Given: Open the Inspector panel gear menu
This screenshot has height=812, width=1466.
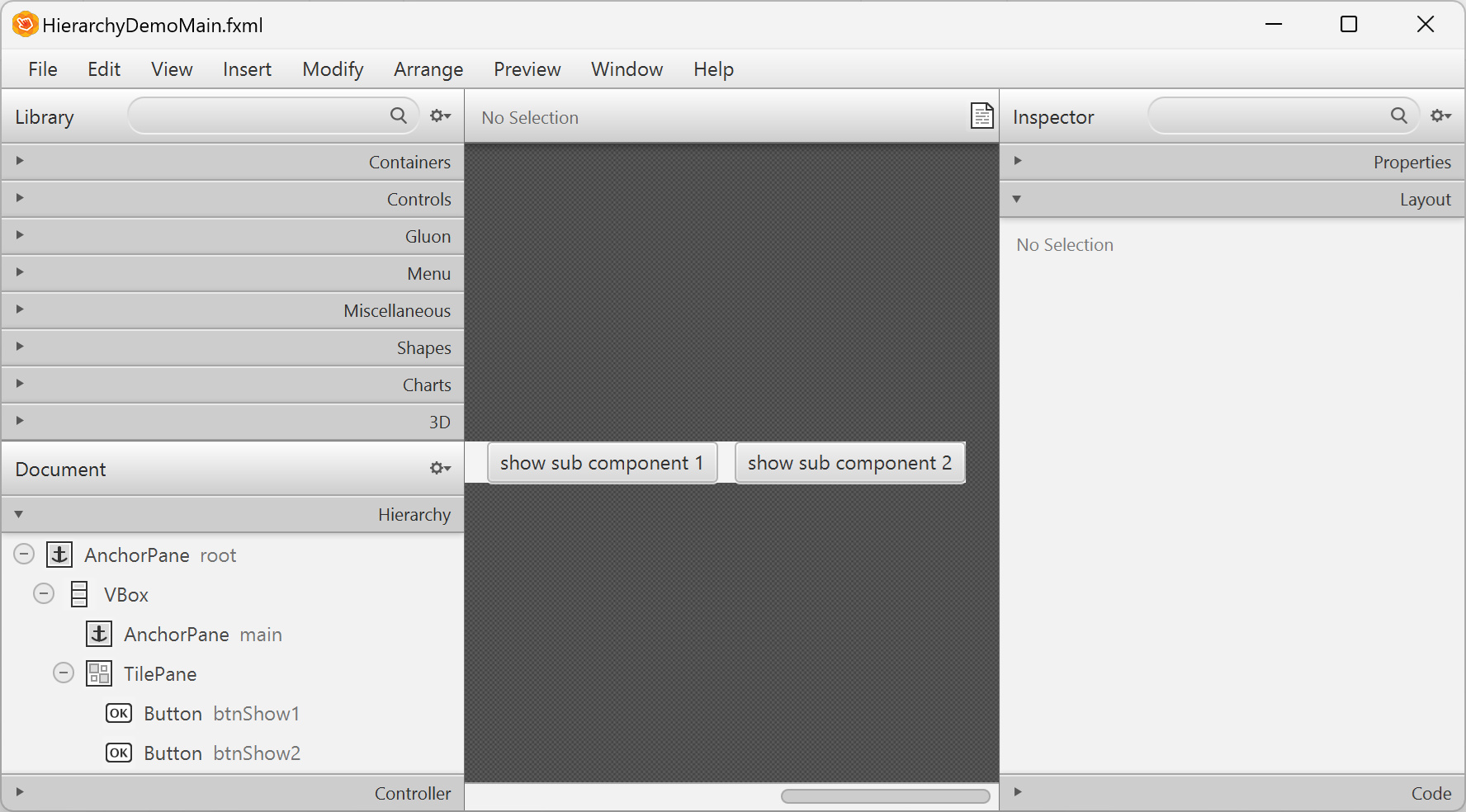Looking at the screenshot, I should 1440,116.
